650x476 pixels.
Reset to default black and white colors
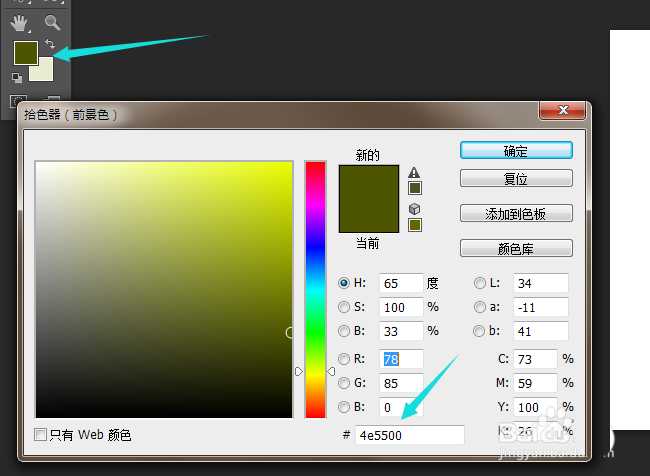click(17, 78)
